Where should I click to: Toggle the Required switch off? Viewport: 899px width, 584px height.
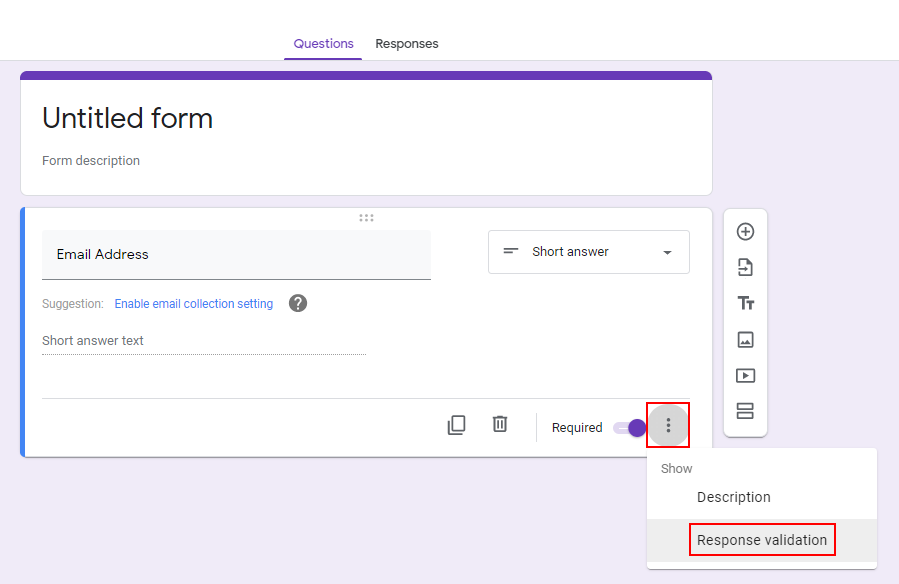tap(630, 428)
